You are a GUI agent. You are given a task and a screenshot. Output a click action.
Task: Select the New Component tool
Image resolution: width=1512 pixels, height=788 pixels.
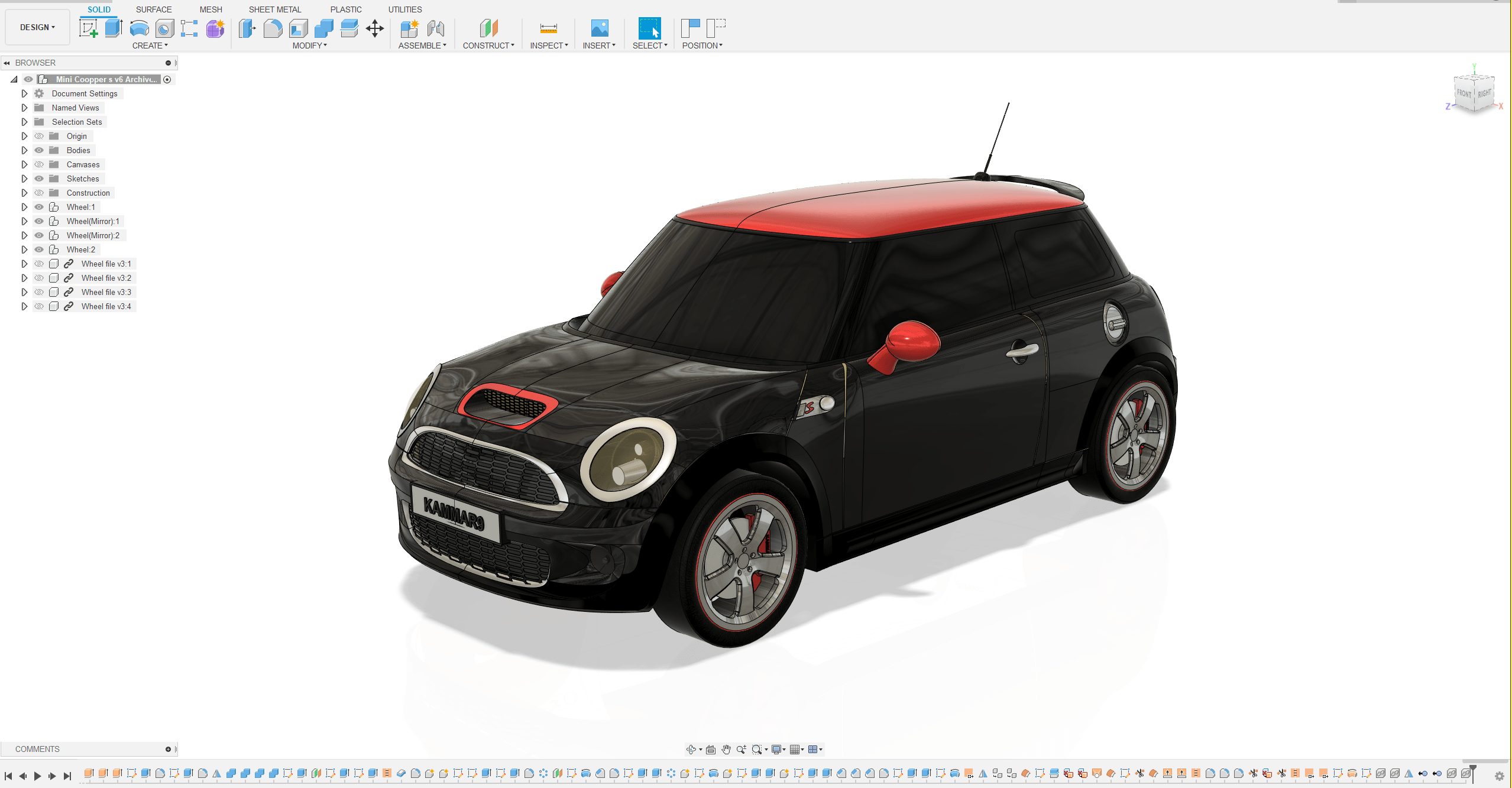409,28
